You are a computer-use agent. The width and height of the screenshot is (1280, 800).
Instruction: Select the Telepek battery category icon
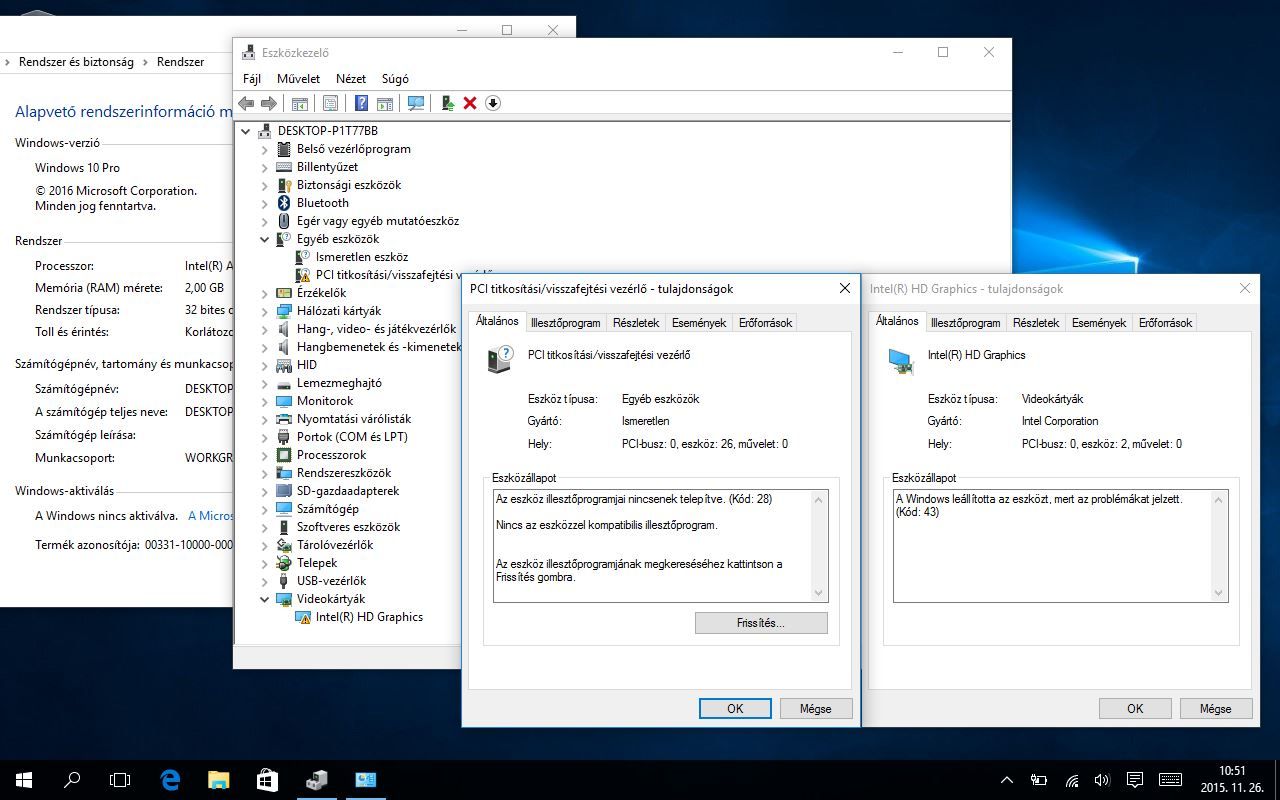click(x=284, y=563)
